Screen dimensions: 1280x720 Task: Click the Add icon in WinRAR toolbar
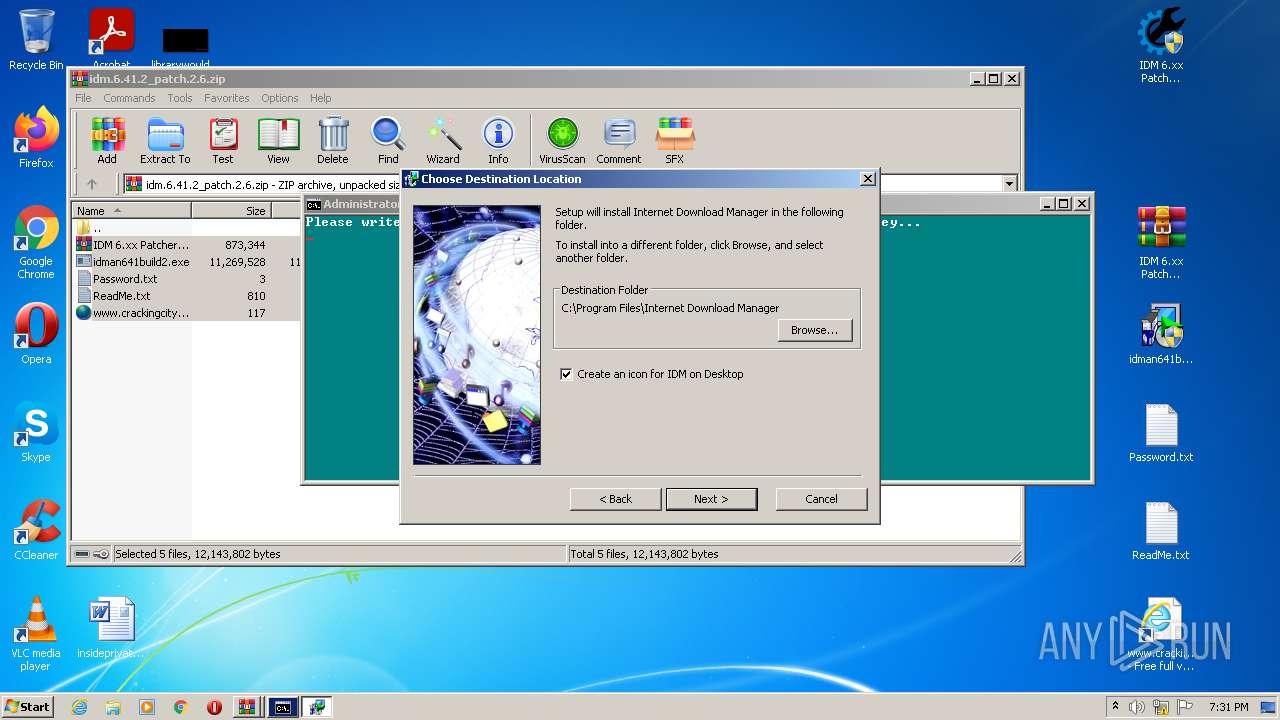(x=107, y=140)
